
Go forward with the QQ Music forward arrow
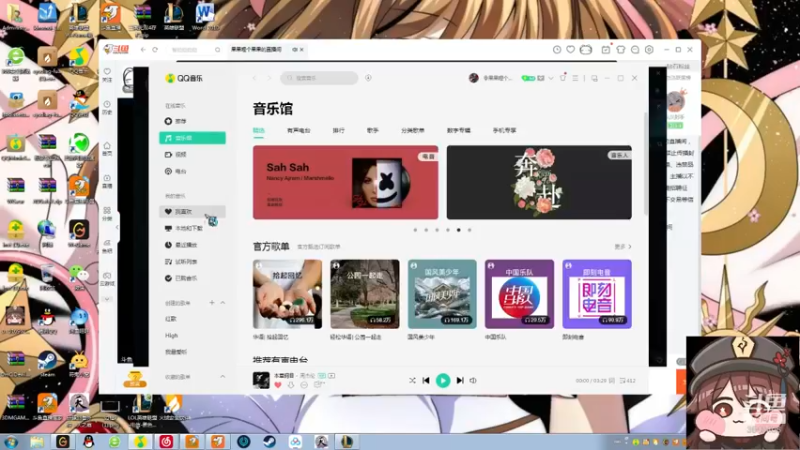click(x=269, y=78)
